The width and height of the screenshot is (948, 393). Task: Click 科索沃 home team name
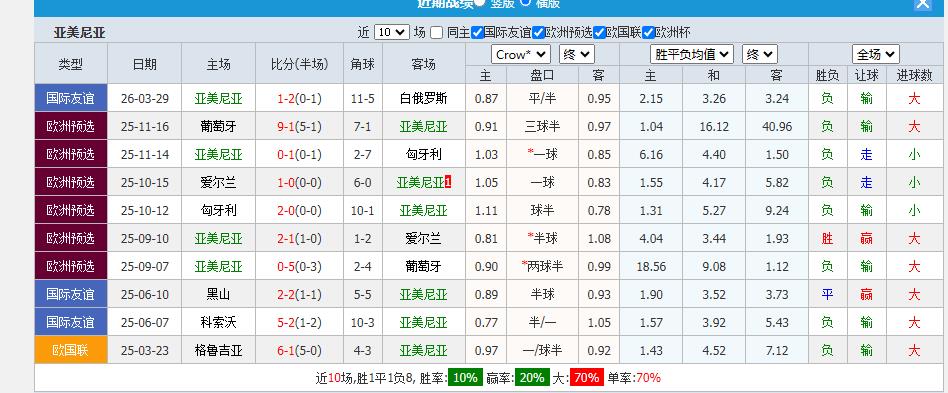218,322
